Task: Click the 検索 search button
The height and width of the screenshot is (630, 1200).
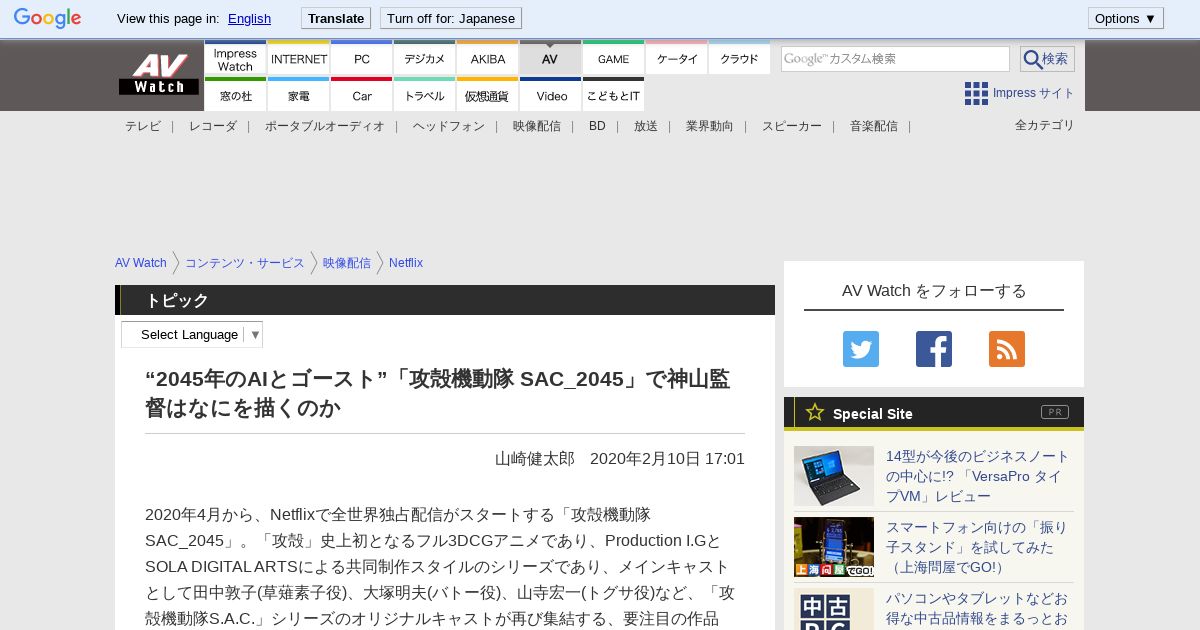Action: point(1047,59)
